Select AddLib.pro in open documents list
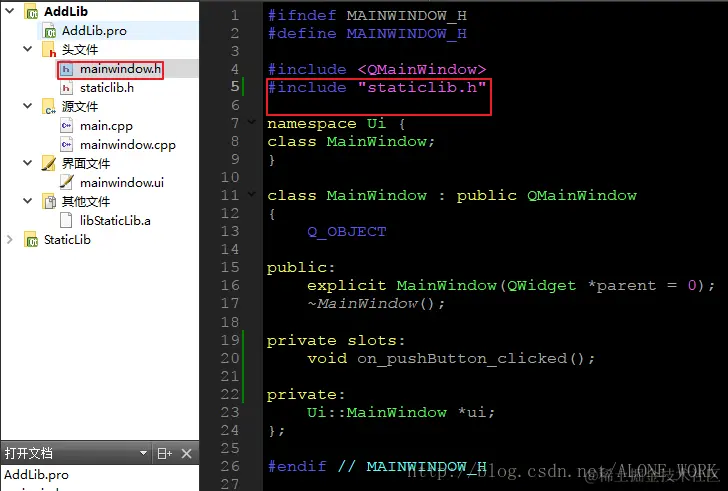The image size is (728, 491). [36, 475]
